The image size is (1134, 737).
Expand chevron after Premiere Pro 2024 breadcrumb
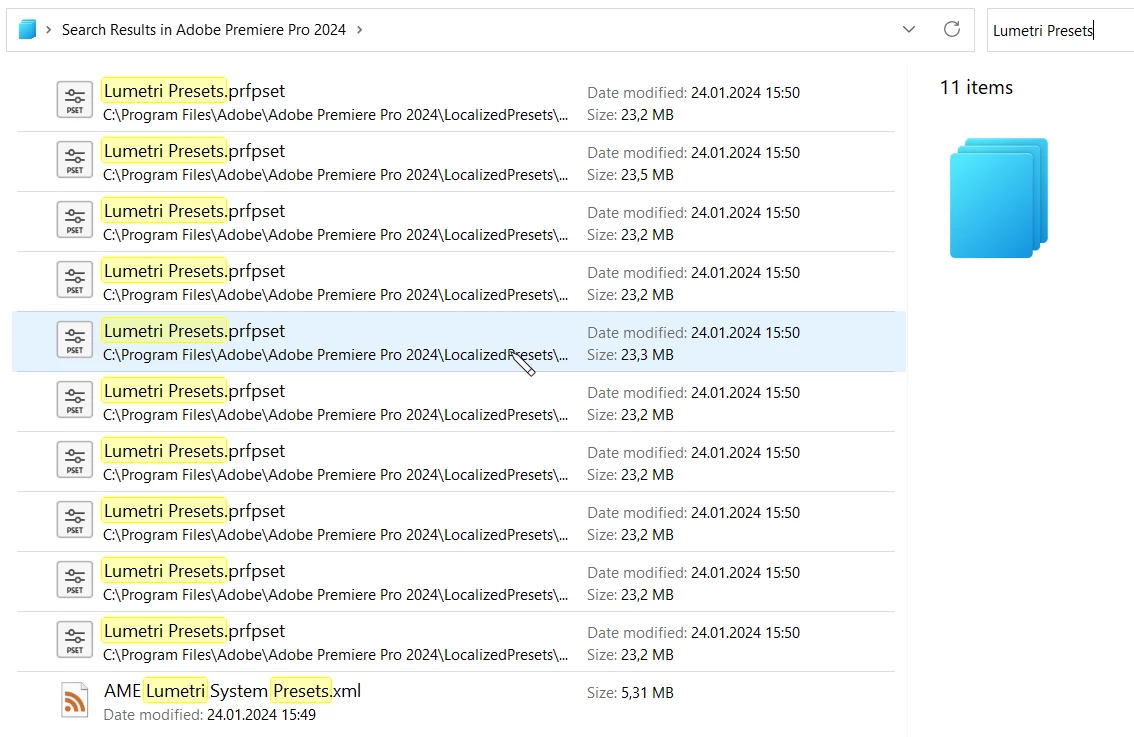[x=359, y=30]
